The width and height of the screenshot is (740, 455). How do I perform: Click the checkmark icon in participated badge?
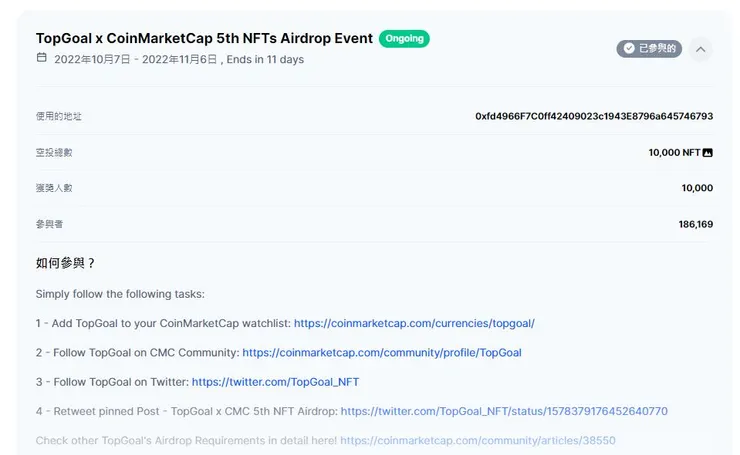tap(629, 48)
